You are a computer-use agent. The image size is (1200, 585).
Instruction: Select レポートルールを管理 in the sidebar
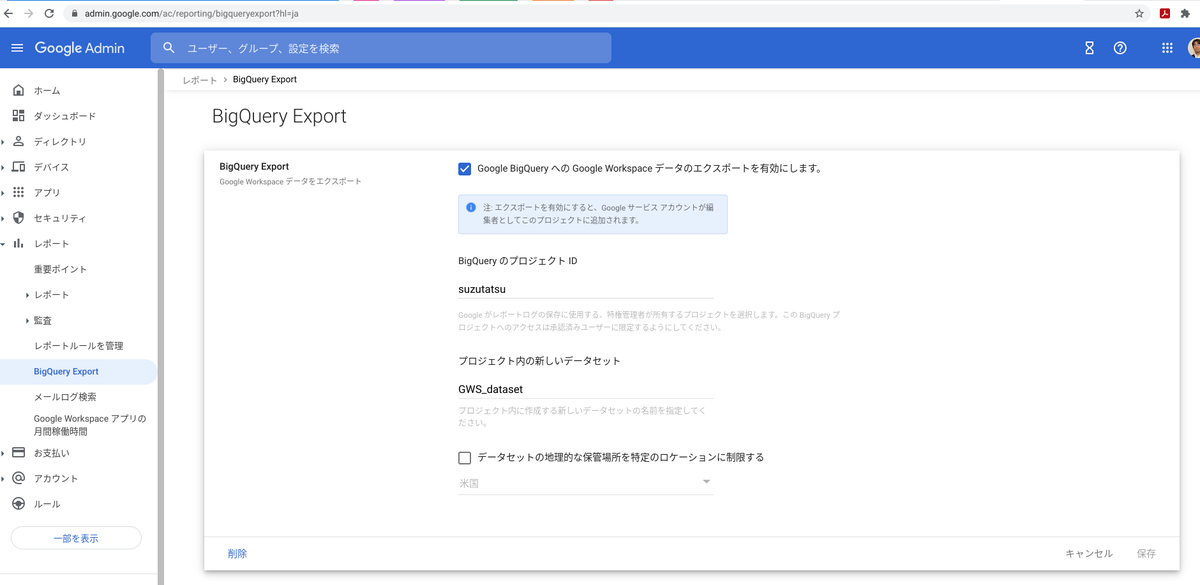tap(78, 345)
